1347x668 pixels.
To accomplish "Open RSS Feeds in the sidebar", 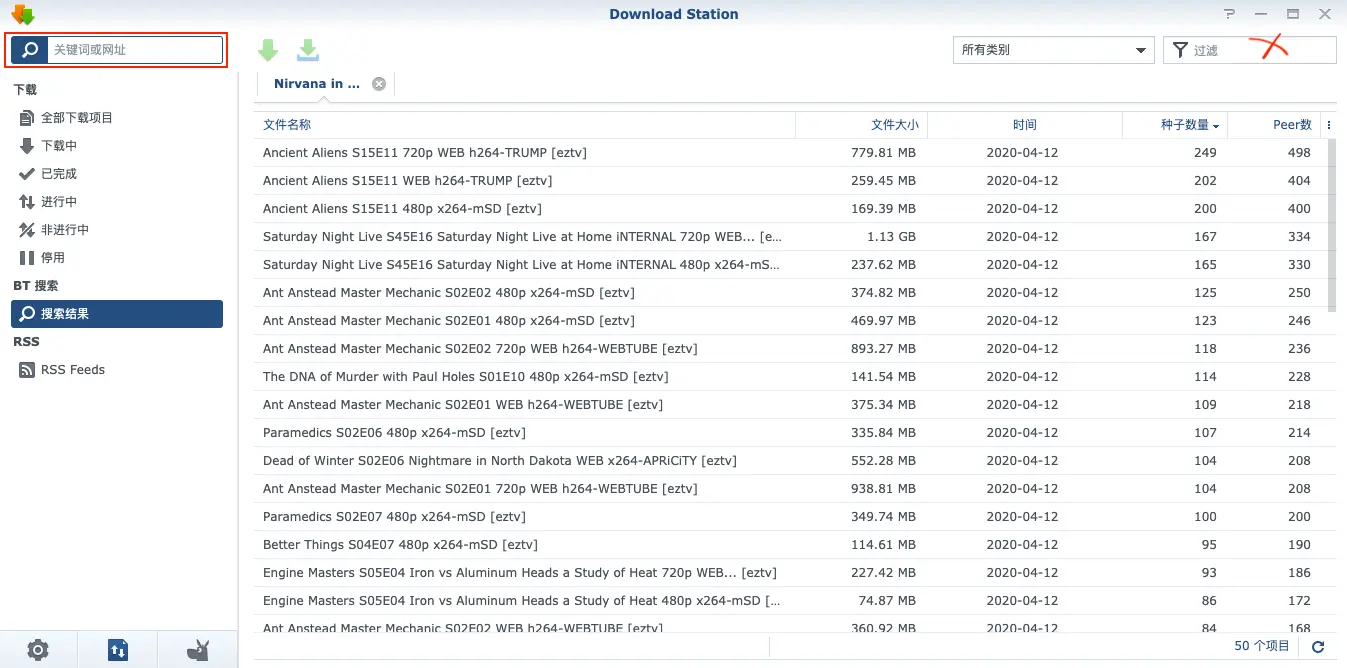I will point(119,370).
